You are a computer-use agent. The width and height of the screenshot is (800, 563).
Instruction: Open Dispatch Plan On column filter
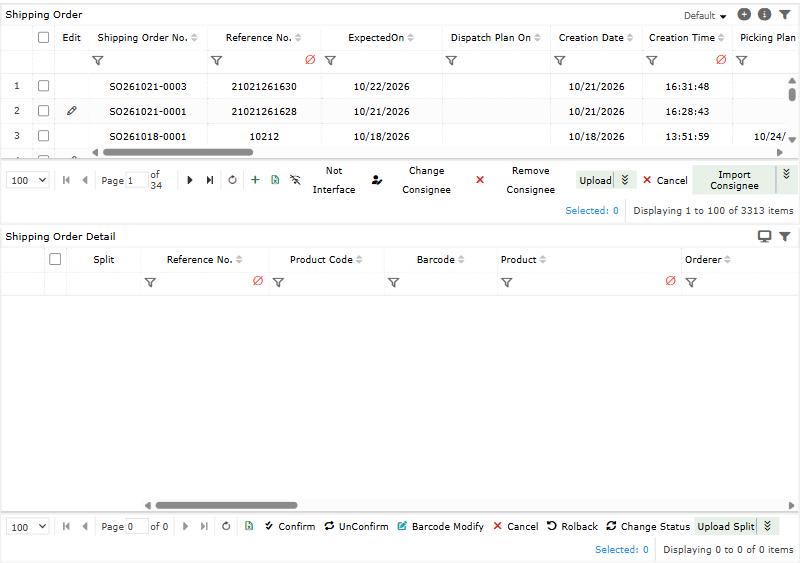point(451,61)
